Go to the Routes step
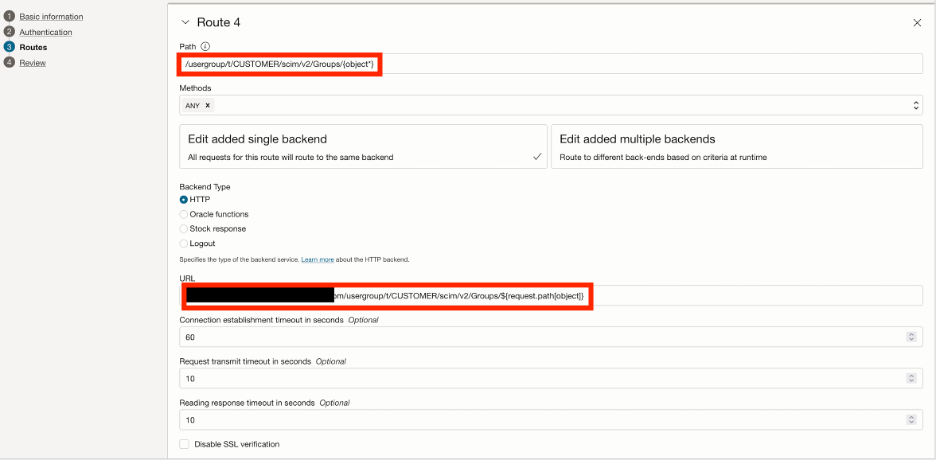This screenshot has height=460, width=936. pyautogui.click(x=33, y=47)
